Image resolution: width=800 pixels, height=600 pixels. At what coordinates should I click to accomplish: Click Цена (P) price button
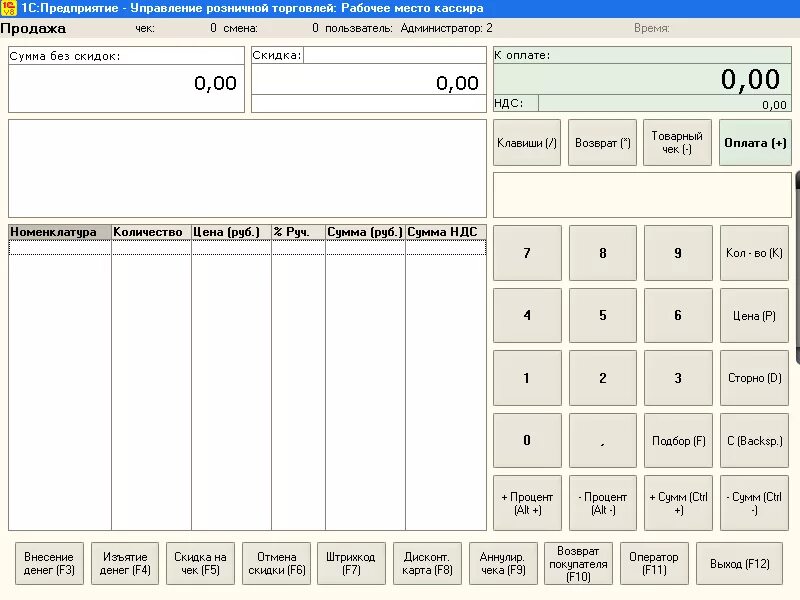point(754,315)
